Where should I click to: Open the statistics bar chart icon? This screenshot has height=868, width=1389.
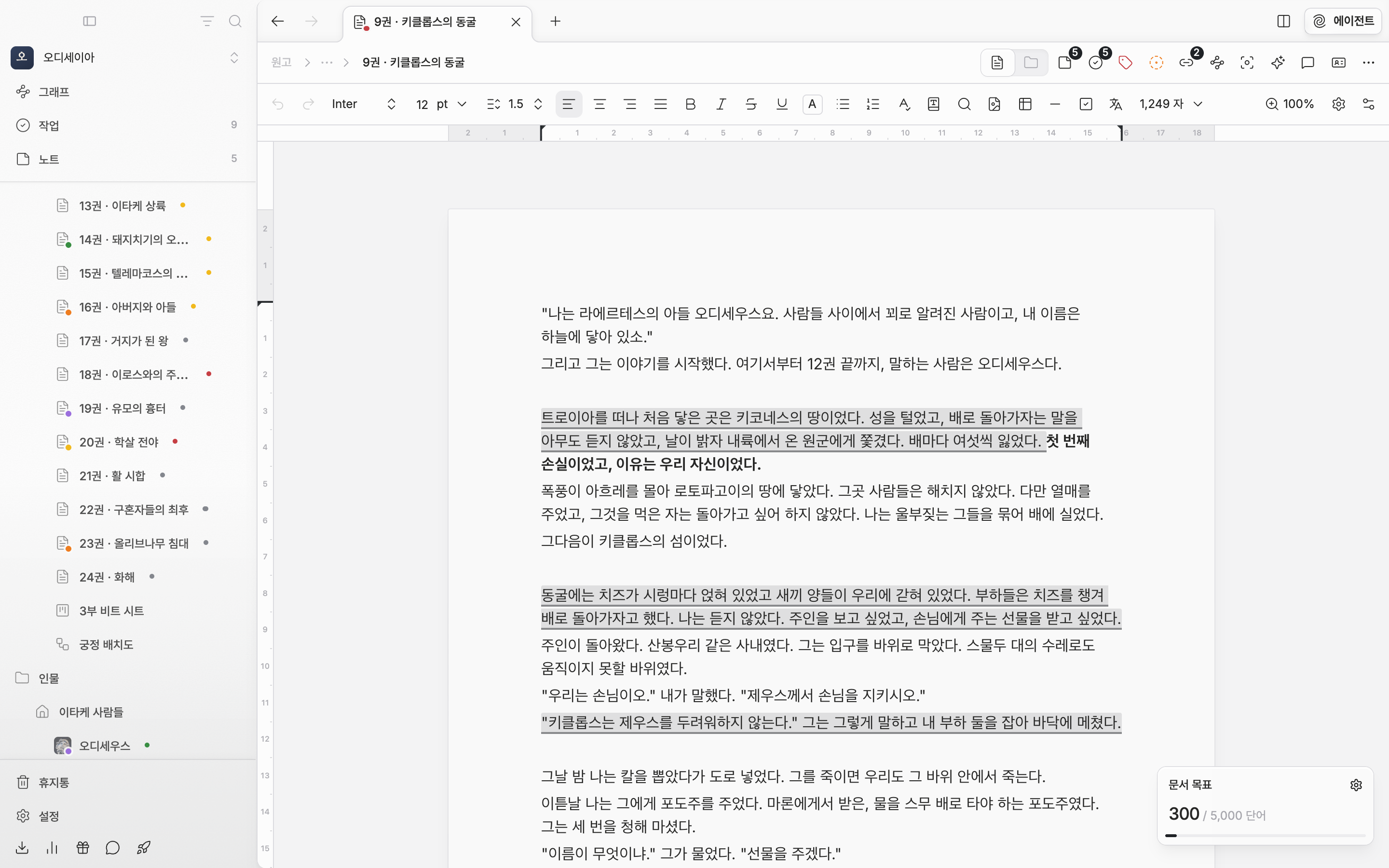point(52,847)
